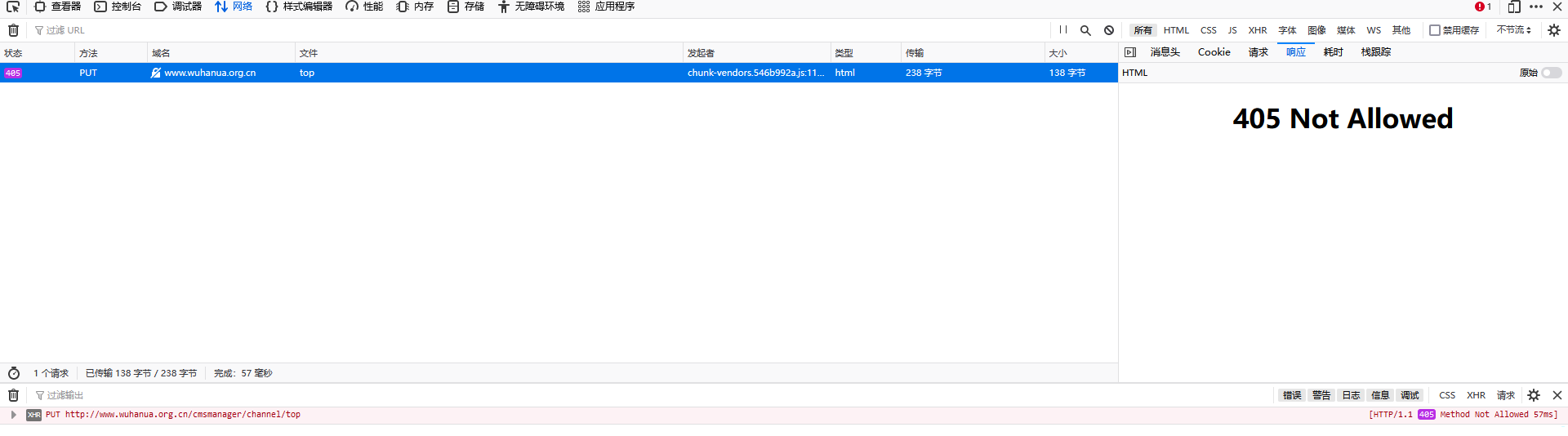Sort by the 传输 transferred column
This screenshot has width=1568, height=436.
click(973, 53)
